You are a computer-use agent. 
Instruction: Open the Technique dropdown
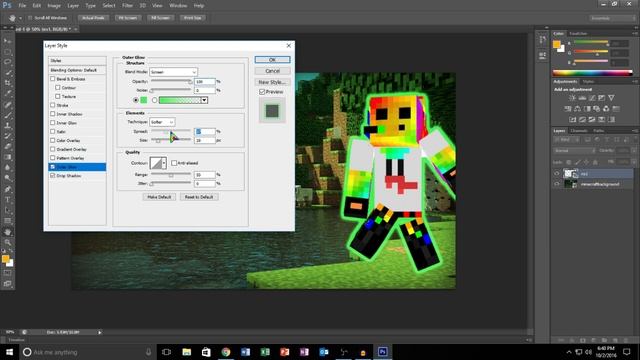tap(162, 122)
